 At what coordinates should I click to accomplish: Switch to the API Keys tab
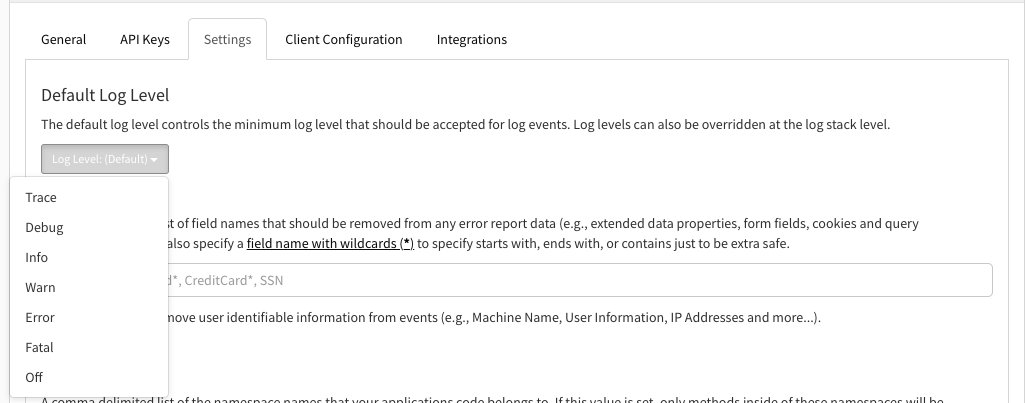click(x=145, y=40)
